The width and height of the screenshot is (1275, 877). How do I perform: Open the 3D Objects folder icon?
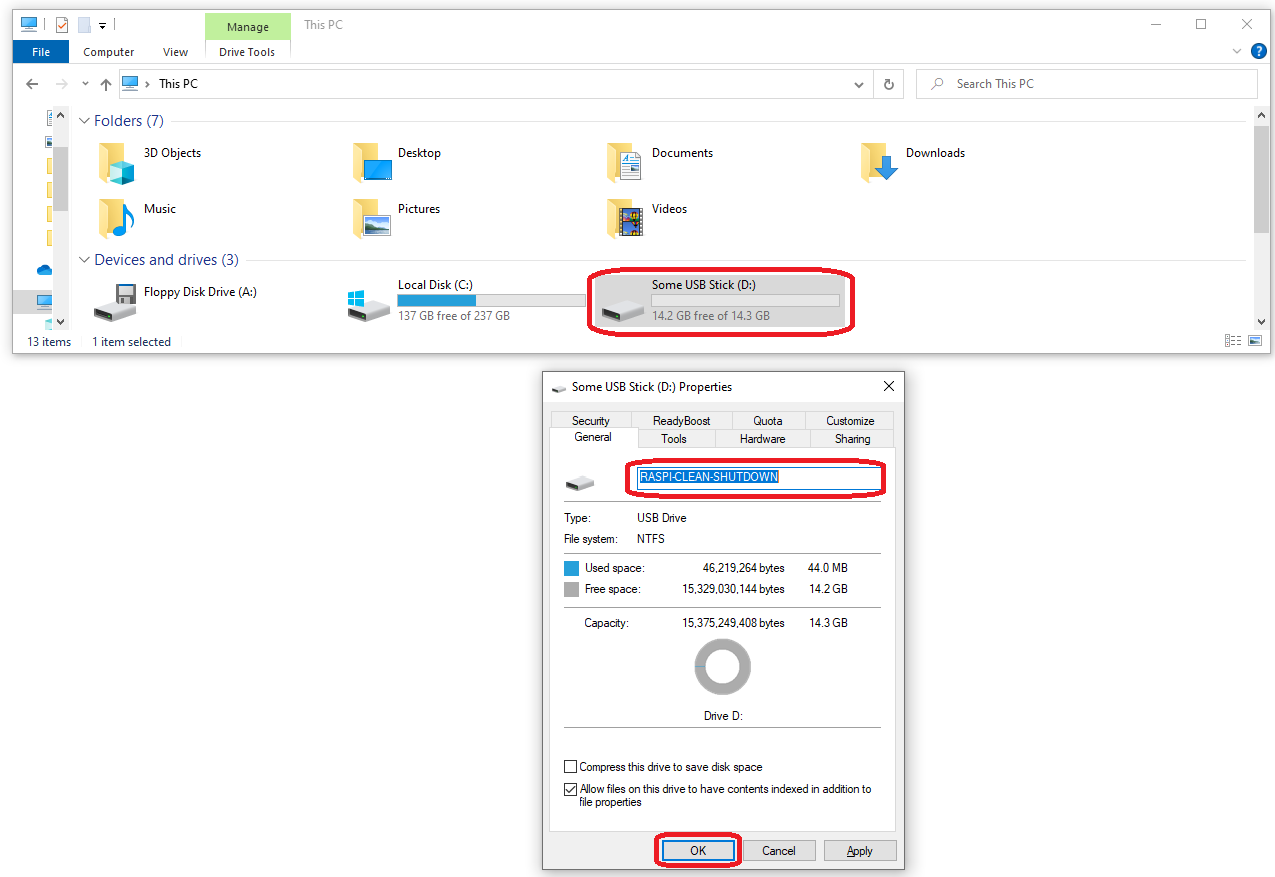coord(117,163)
